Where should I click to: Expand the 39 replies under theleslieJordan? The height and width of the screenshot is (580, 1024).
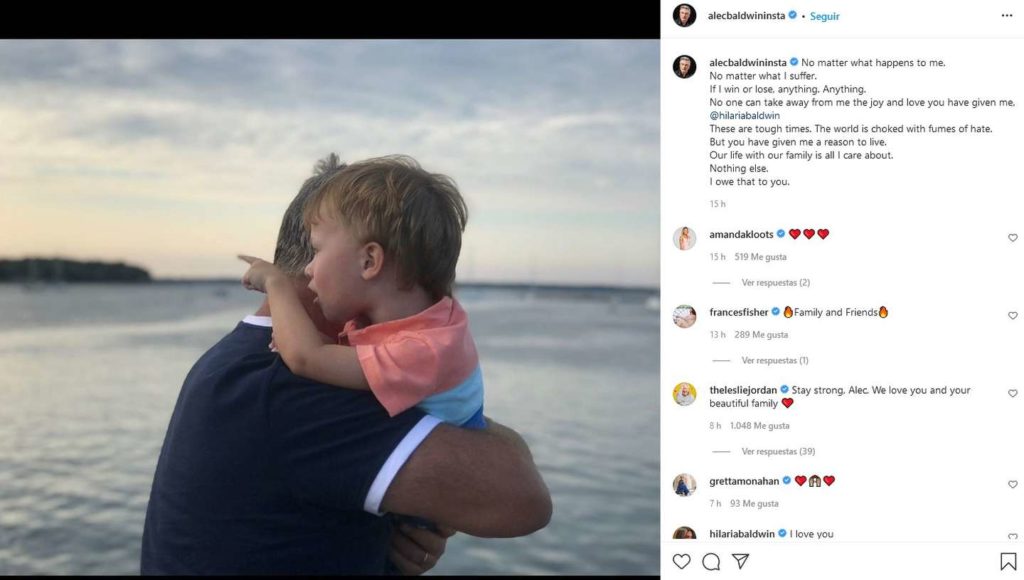point(777,451)
